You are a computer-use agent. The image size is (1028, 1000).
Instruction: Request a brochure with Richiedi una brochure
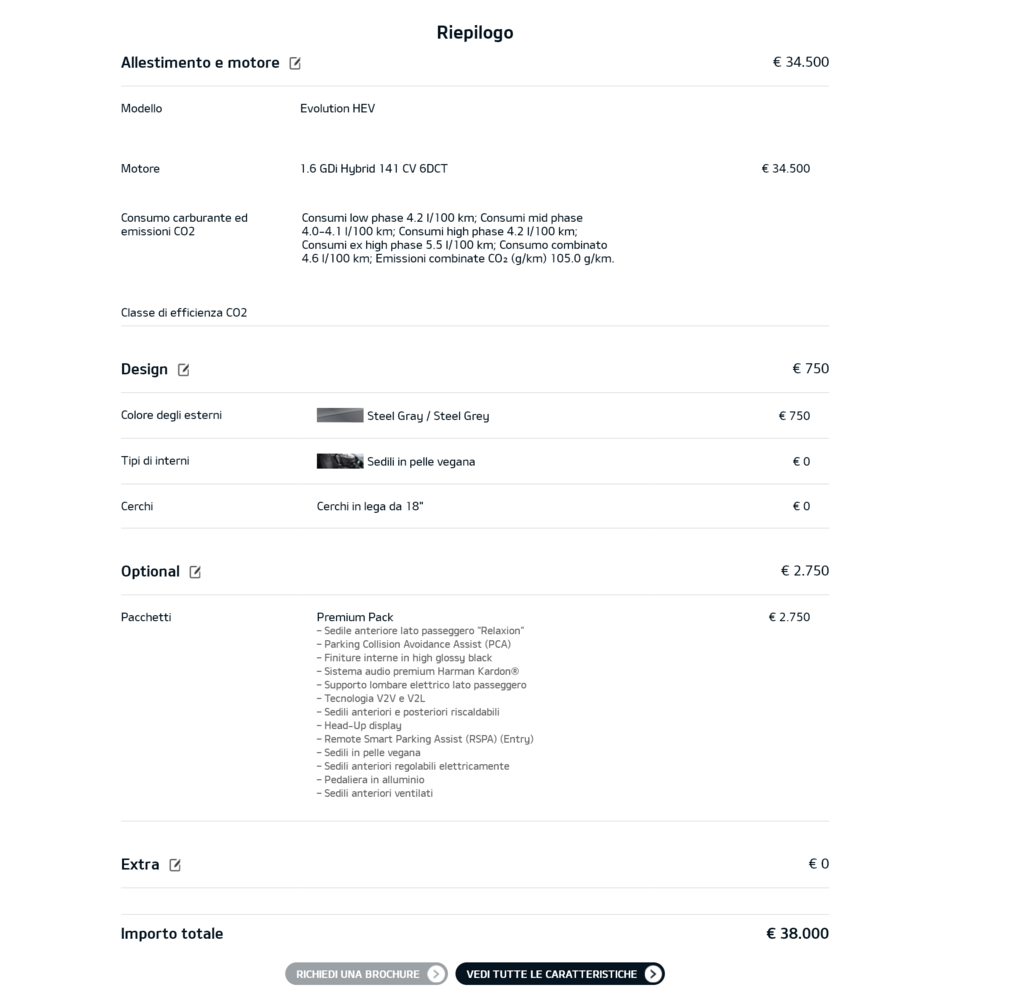pos(366,974)
